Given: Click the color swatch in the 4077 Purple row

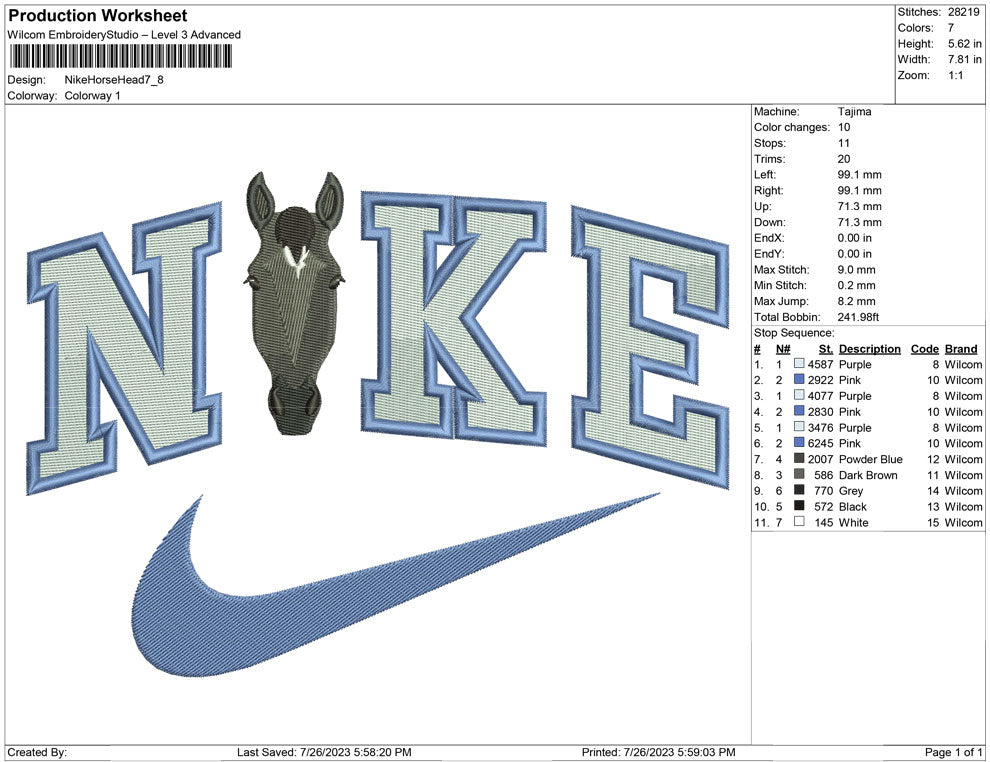Looking at the screenshot, I should 799,395.
